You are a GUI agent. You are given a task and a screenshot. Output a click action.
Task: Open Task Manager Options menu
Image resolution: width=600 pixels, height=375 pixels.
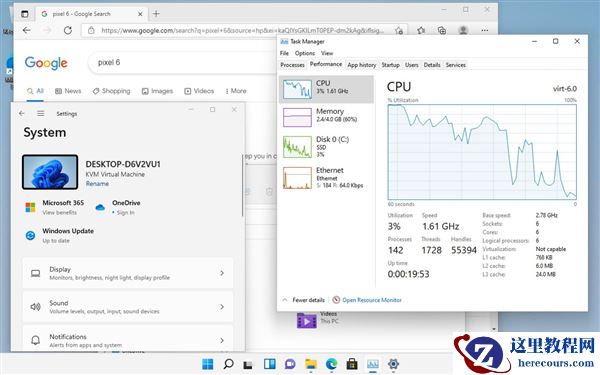coord(305,53)
